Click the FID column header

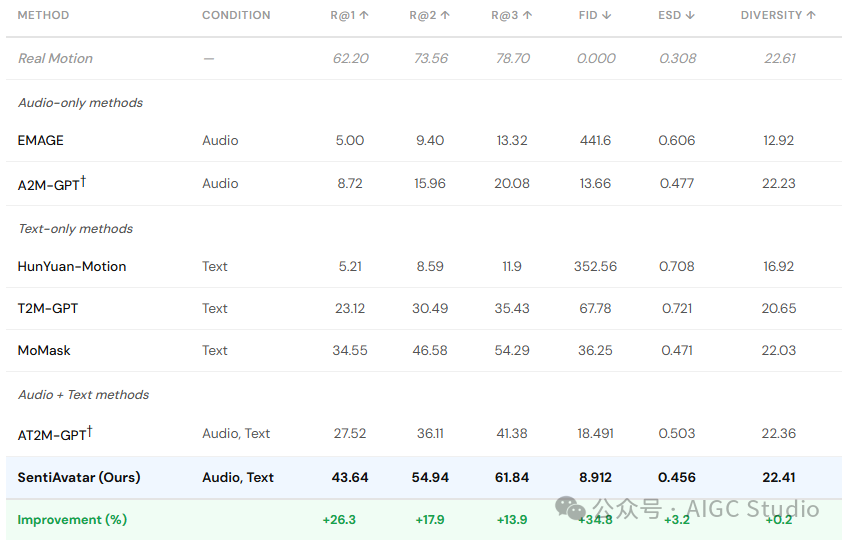(x=595, y=15)
